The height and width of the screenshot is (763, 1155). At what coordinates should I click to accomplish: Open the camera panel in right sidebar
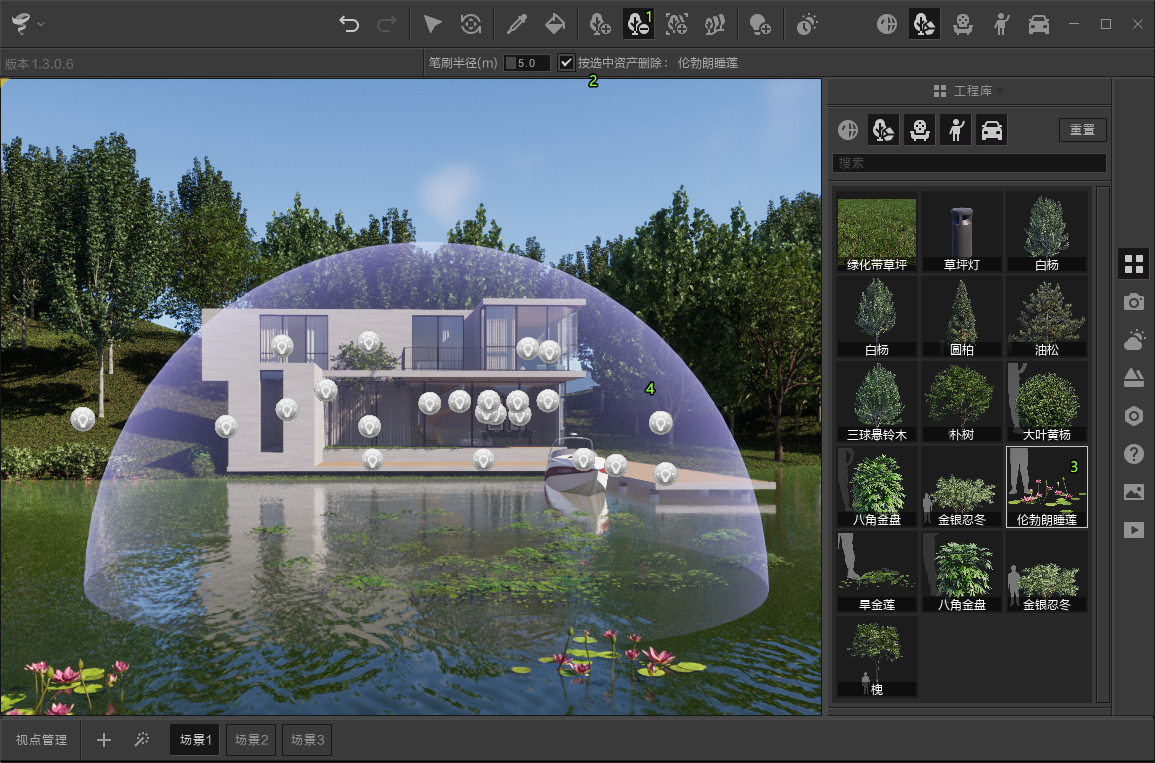pos(1133,302)
